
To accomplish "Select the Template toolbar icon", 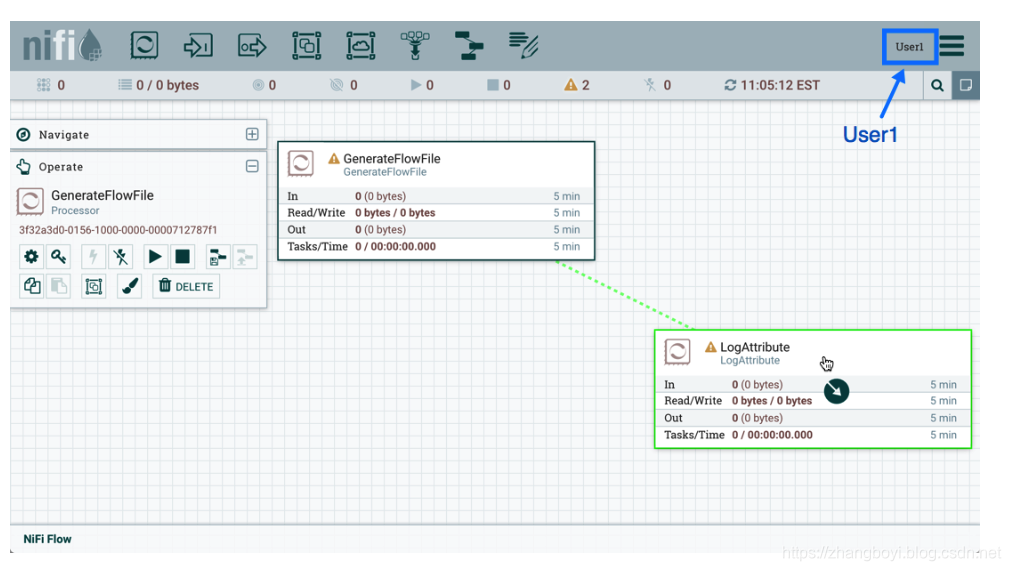I will [x=469, y=46].
